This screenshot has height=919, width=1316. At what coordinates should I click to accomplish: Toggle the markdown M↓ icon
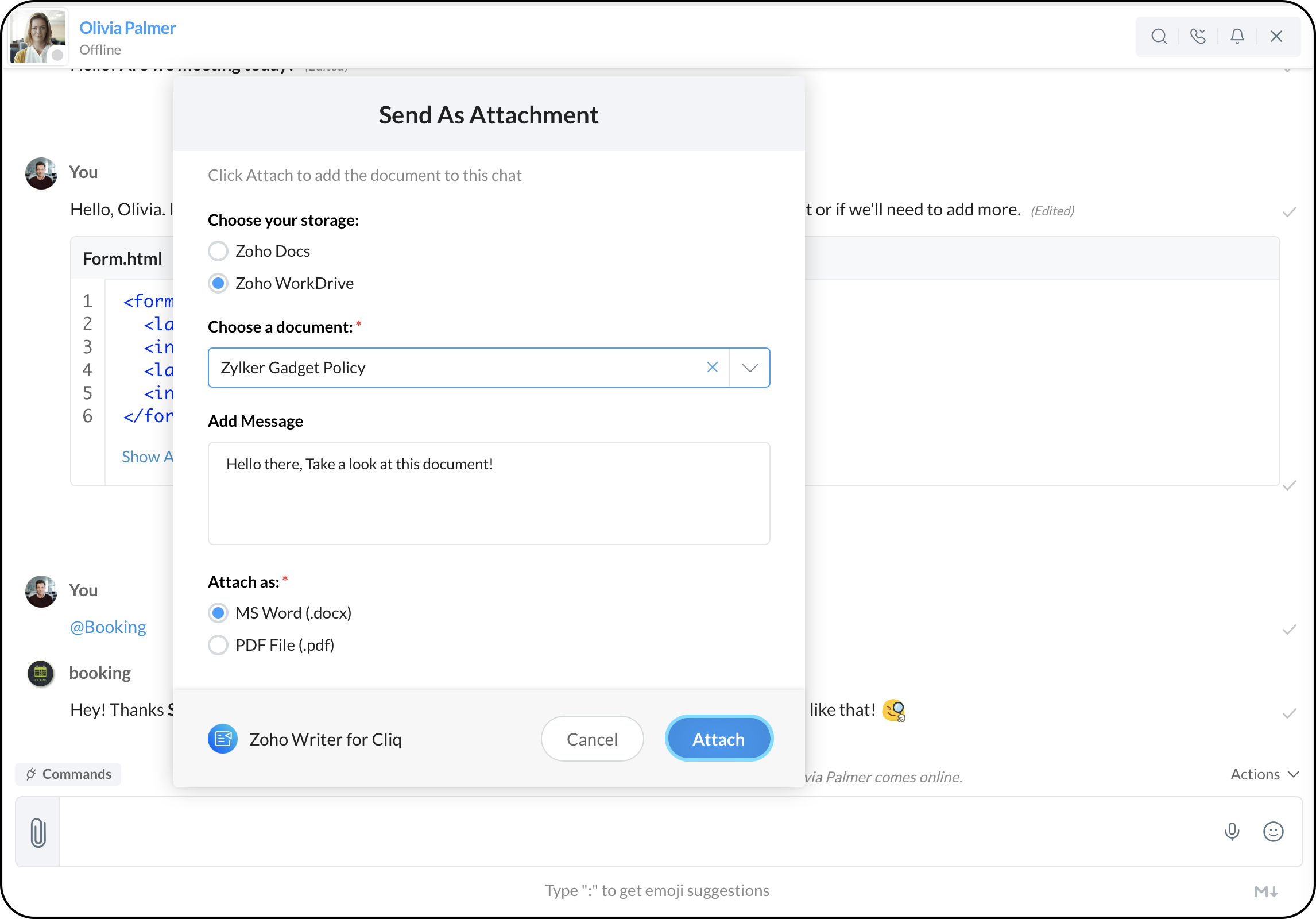pyautogui.click(x=1265, y=891)
